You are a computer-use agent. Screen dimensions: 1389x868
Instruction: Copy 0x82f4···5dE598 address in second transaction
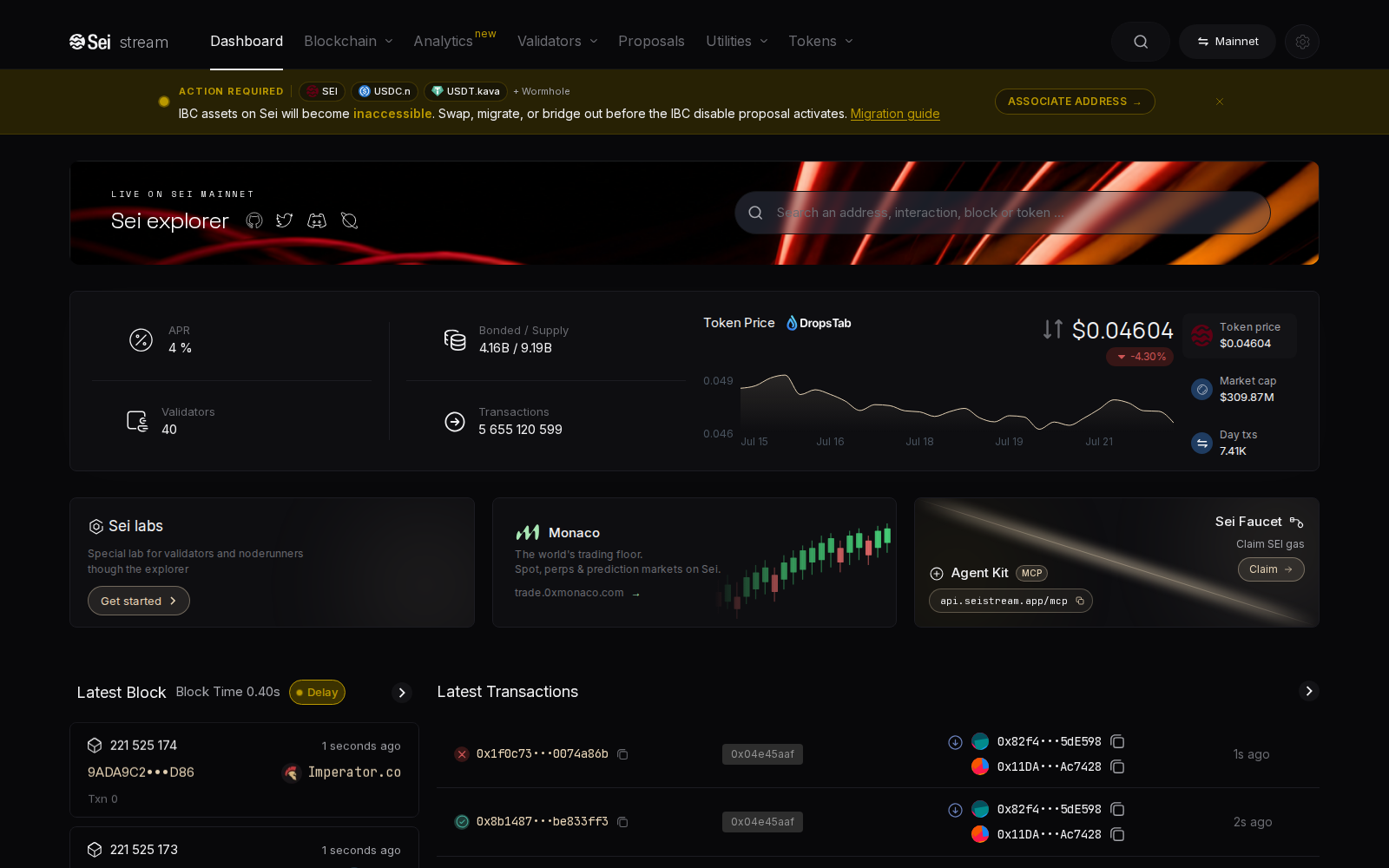pos(1118,809)
